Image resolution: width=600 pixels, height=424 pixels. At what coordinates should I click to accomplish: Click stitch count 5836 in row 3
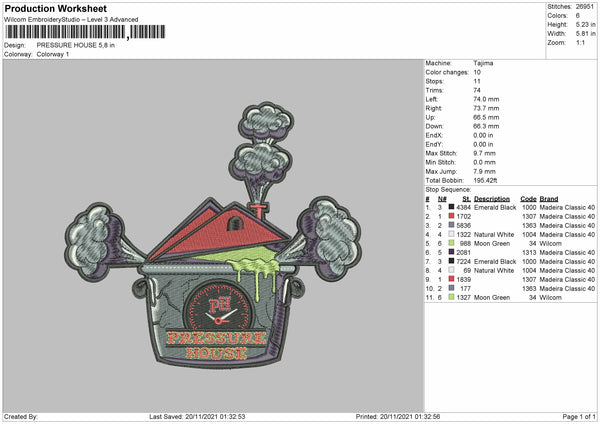point(463,225)
